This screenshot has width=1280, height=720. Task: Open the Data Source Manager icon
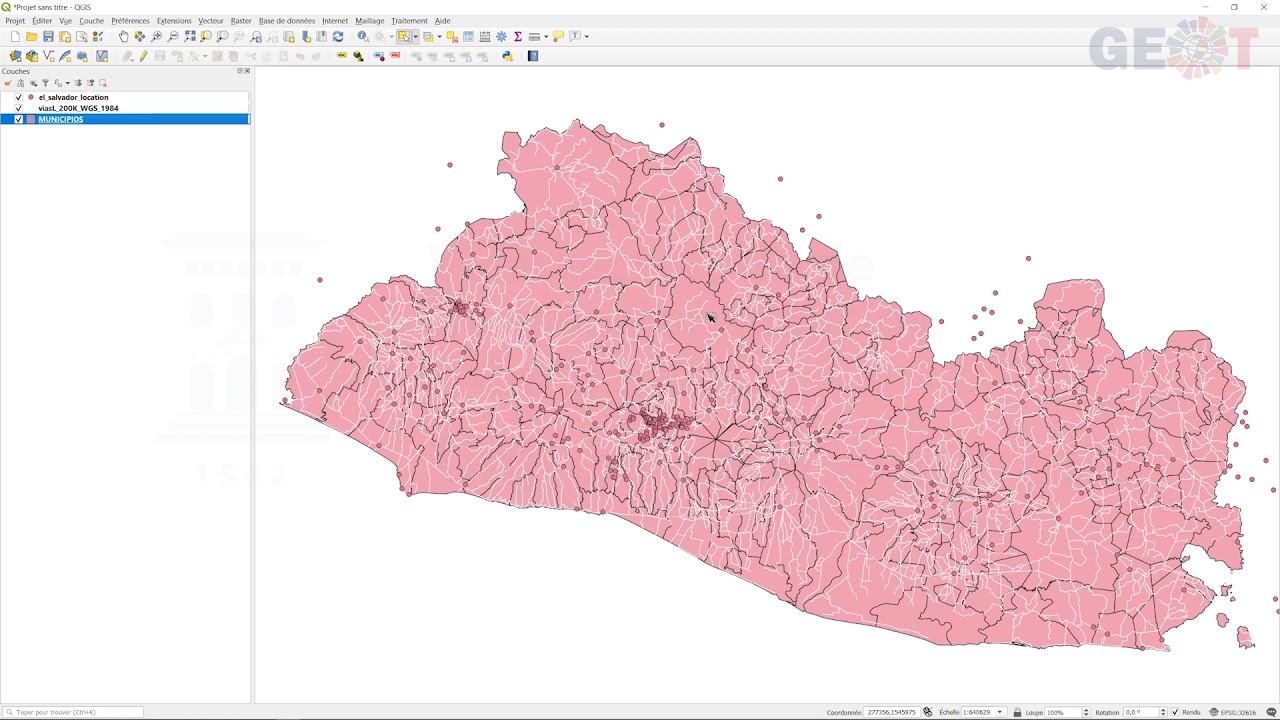click(15, 56)
